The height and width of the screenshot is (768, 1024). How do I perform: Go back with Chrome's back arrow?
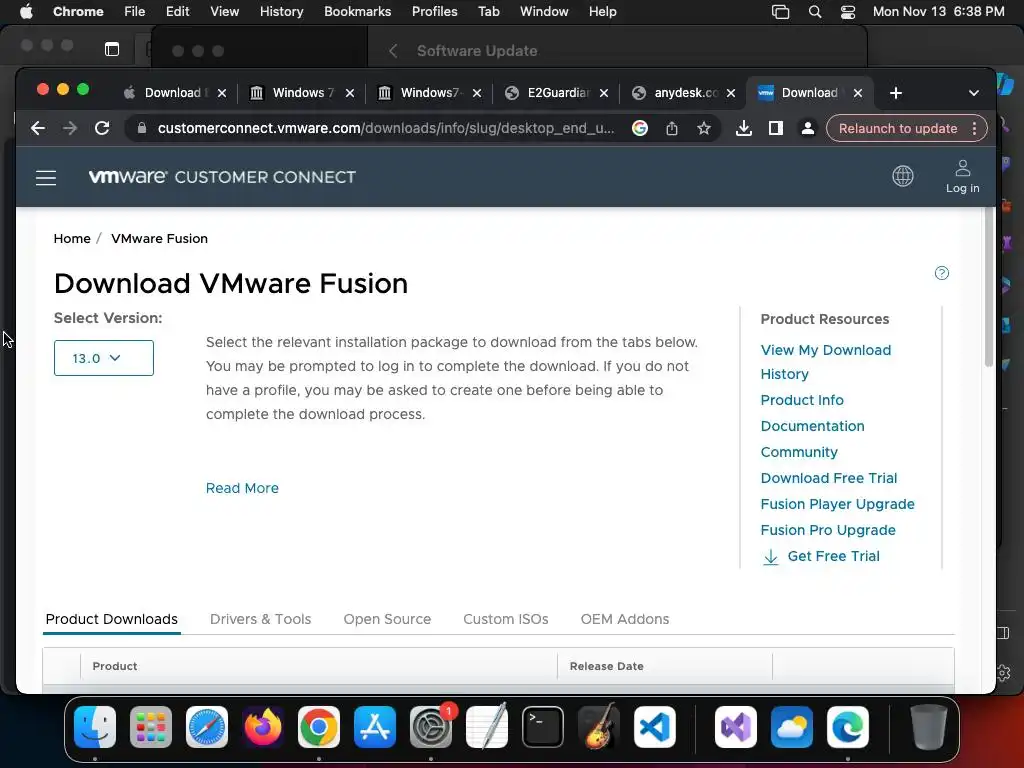point(38,129)
